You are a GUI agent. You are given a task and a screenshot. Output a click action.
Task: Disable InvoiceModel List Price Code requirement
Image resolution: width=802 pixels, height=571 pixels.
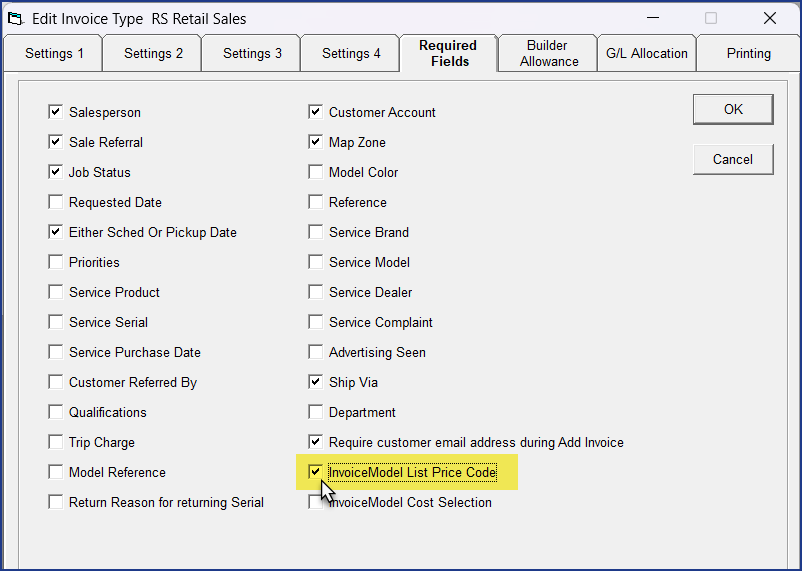coord(316,472)
